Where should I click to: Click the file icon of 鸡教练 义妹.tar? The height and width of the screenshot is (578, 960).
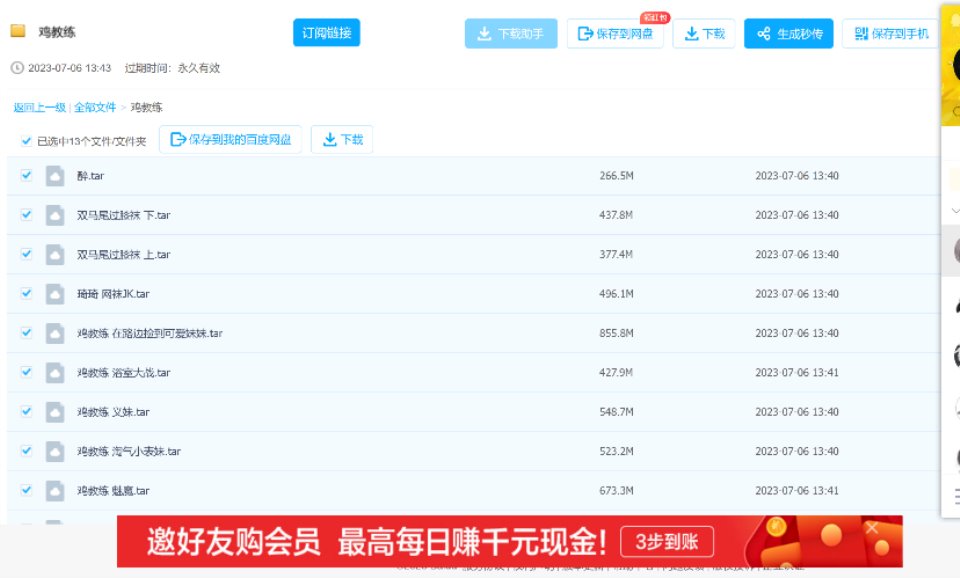[x=55, y=411]
